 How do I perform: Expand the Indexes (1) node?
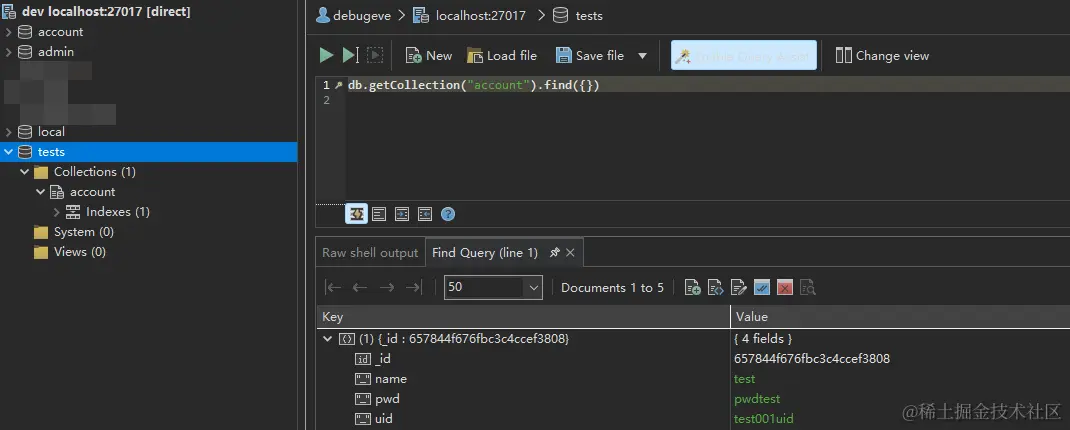click(x=57, y=212)
